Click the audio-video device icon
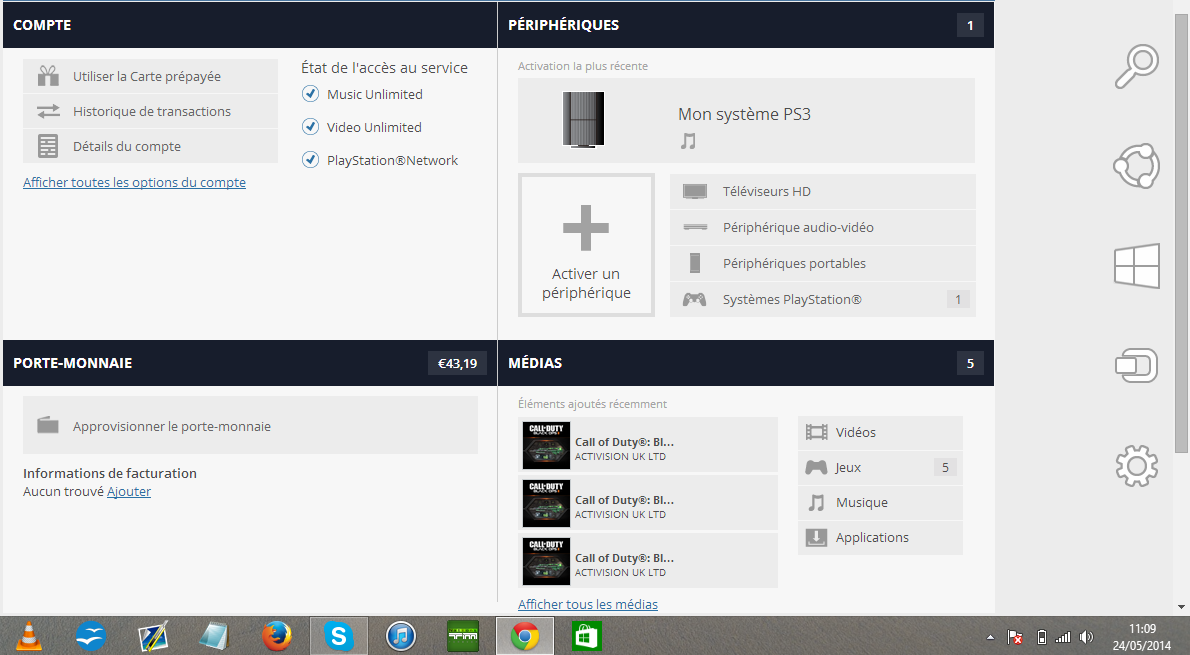 point(694,227)
